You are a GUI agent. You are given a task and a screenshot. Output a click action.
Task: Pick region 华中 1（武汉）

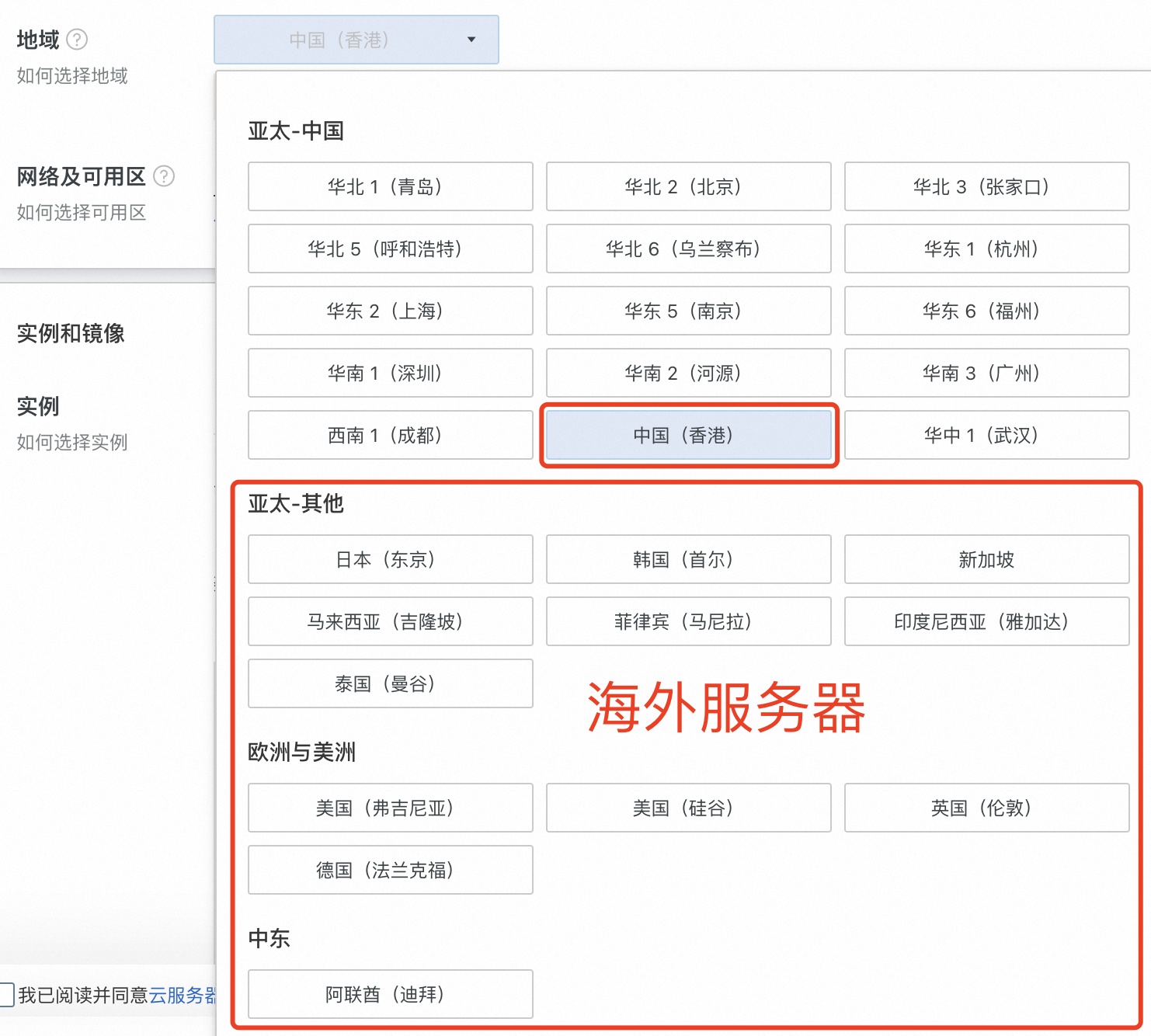[x=987, y=435]
